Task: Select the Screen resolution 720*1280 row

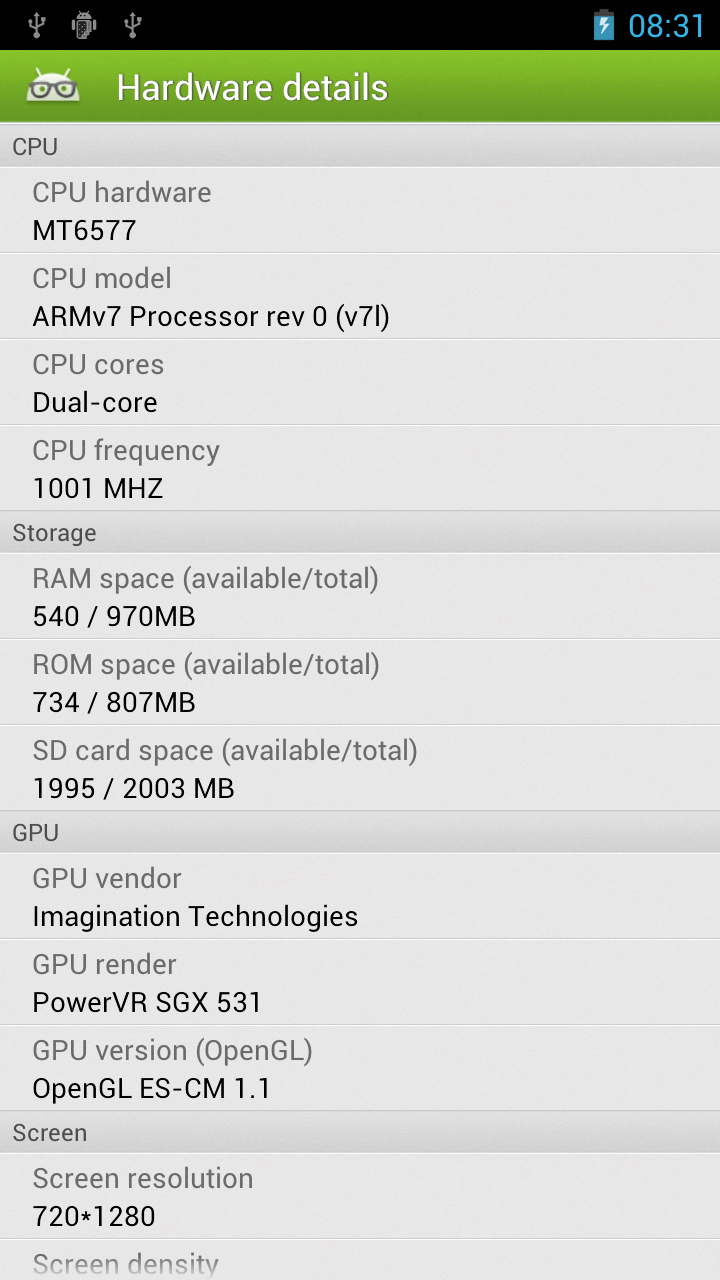Action: (x=360, y=1196)
